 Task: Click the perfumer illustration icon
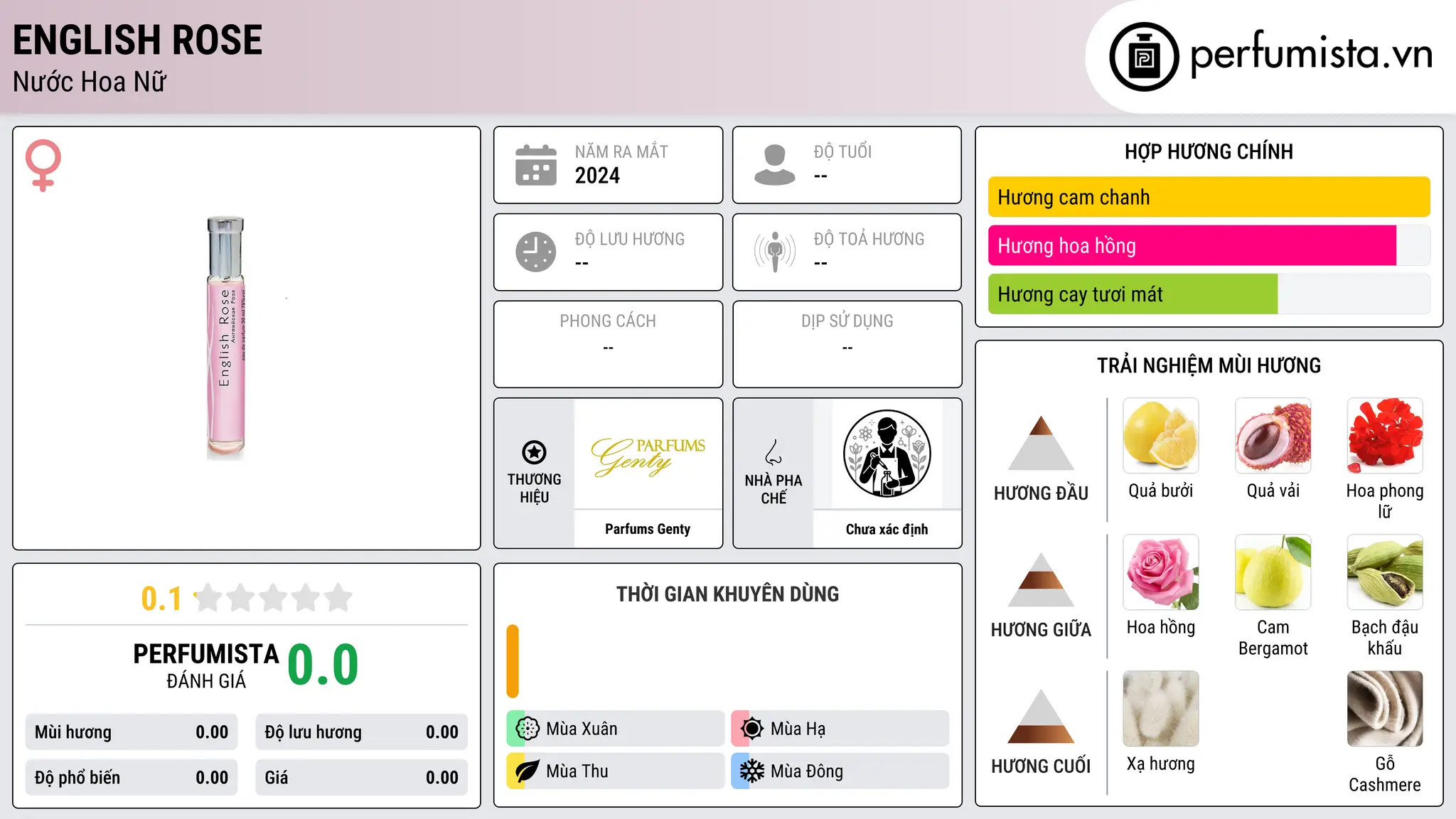[887, 454]
